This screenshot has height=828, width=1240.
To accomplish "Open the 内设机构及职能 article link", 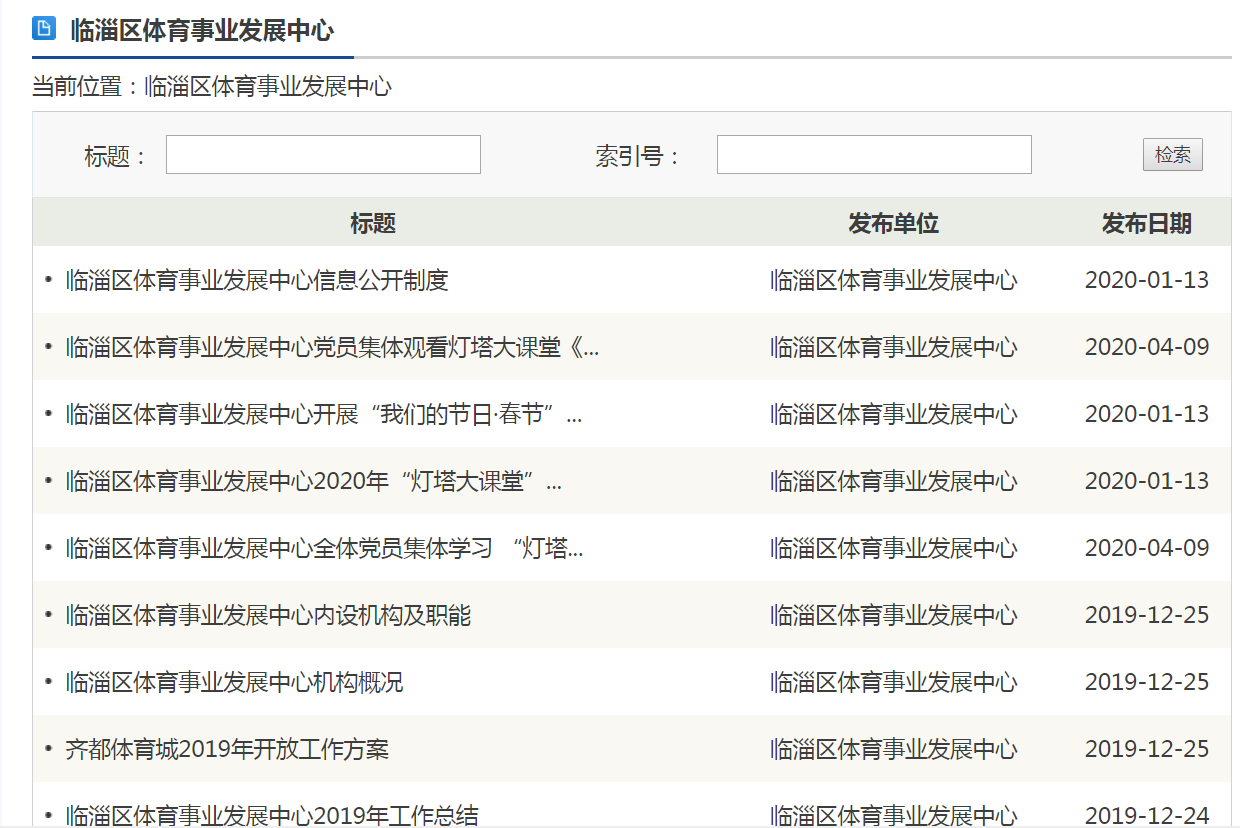I will tap(268, 615).
